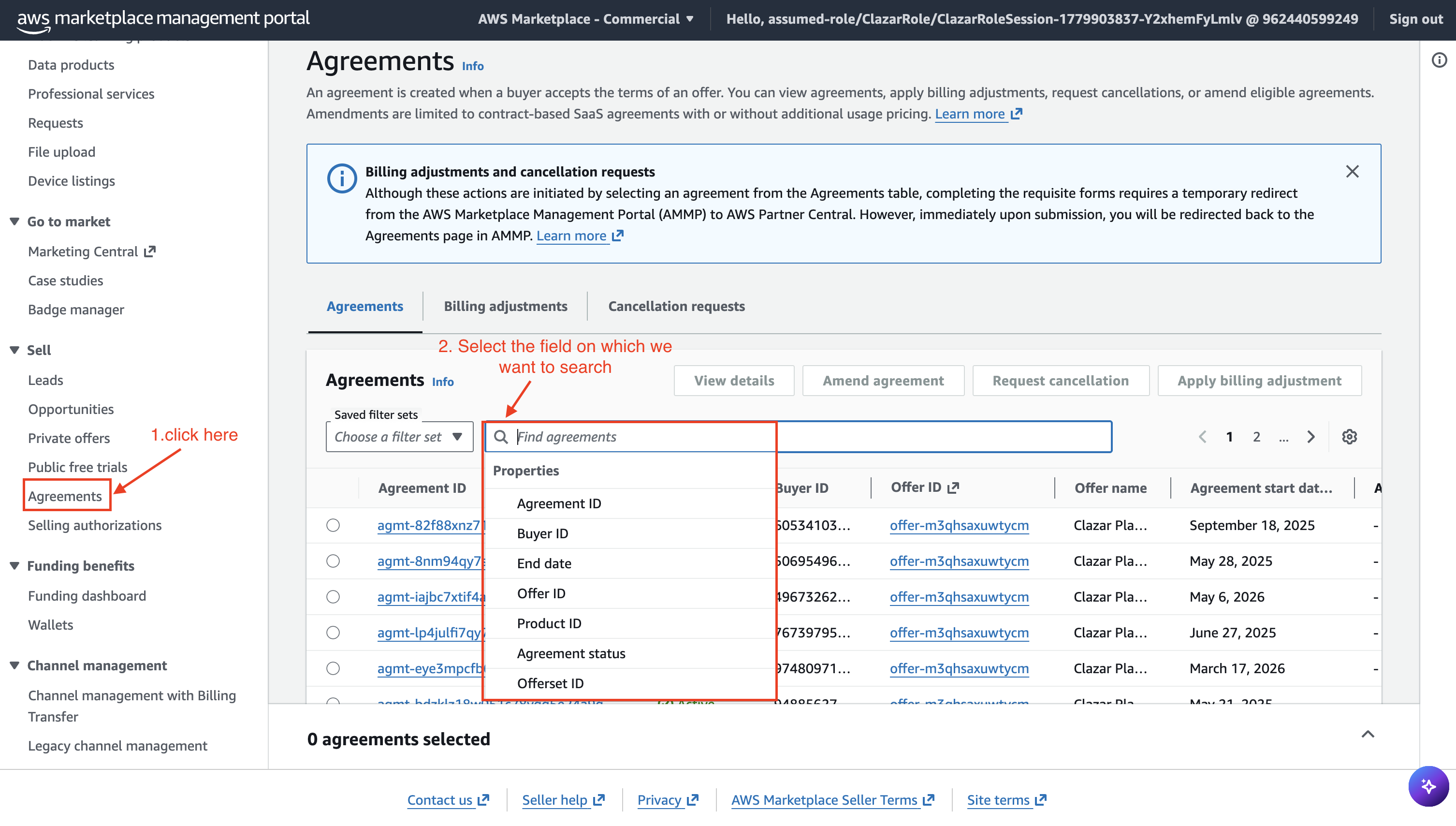Select radio button for agmt-iajbc7xtif4 agreement
Image resolution: width=1456 pixels, height=826 pixels.
click(x=333, y=597)
